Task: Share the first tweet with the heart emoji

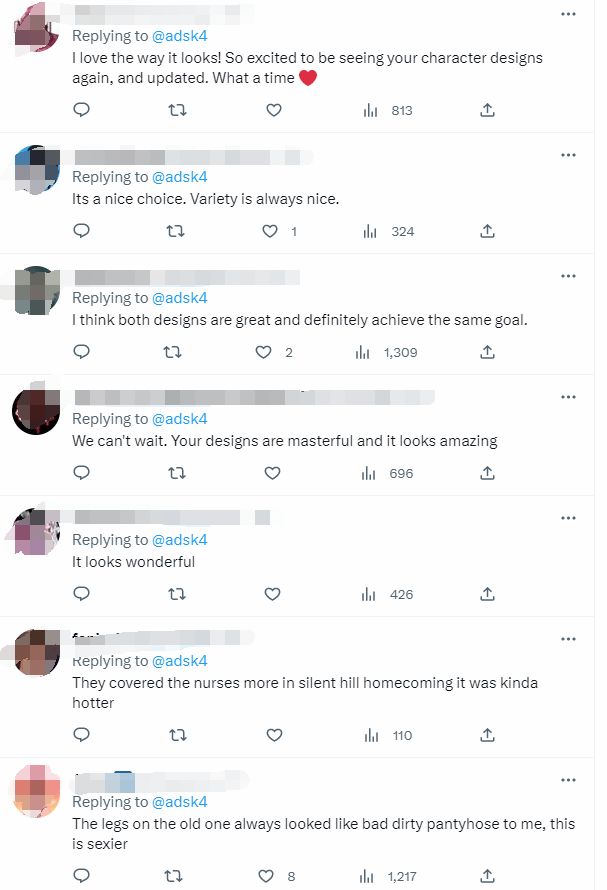Action: point(487,110)
